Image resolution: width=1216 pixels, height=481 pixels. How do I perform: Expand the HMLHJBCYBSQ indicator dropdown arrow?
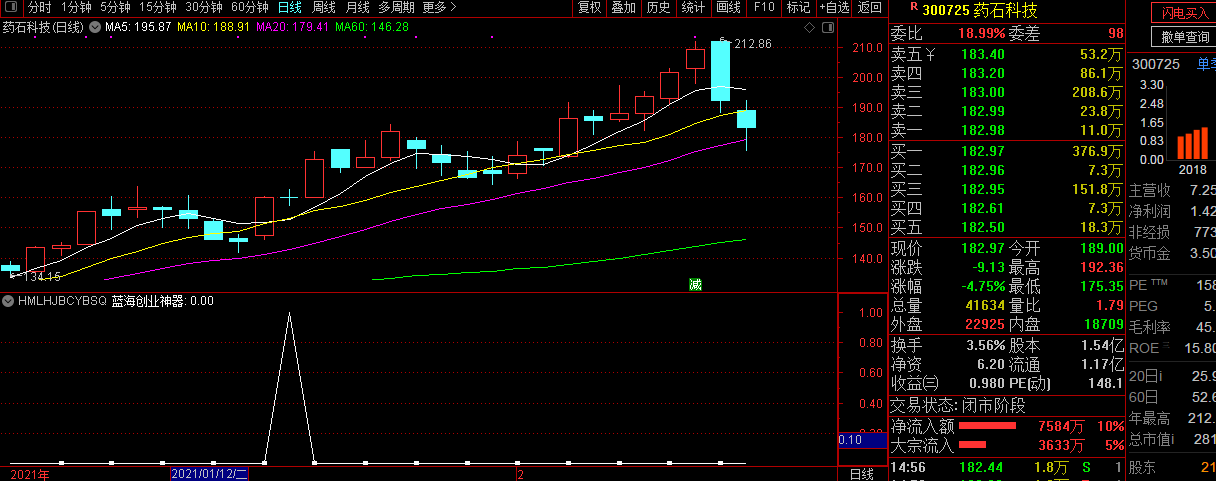coord(8,300)
